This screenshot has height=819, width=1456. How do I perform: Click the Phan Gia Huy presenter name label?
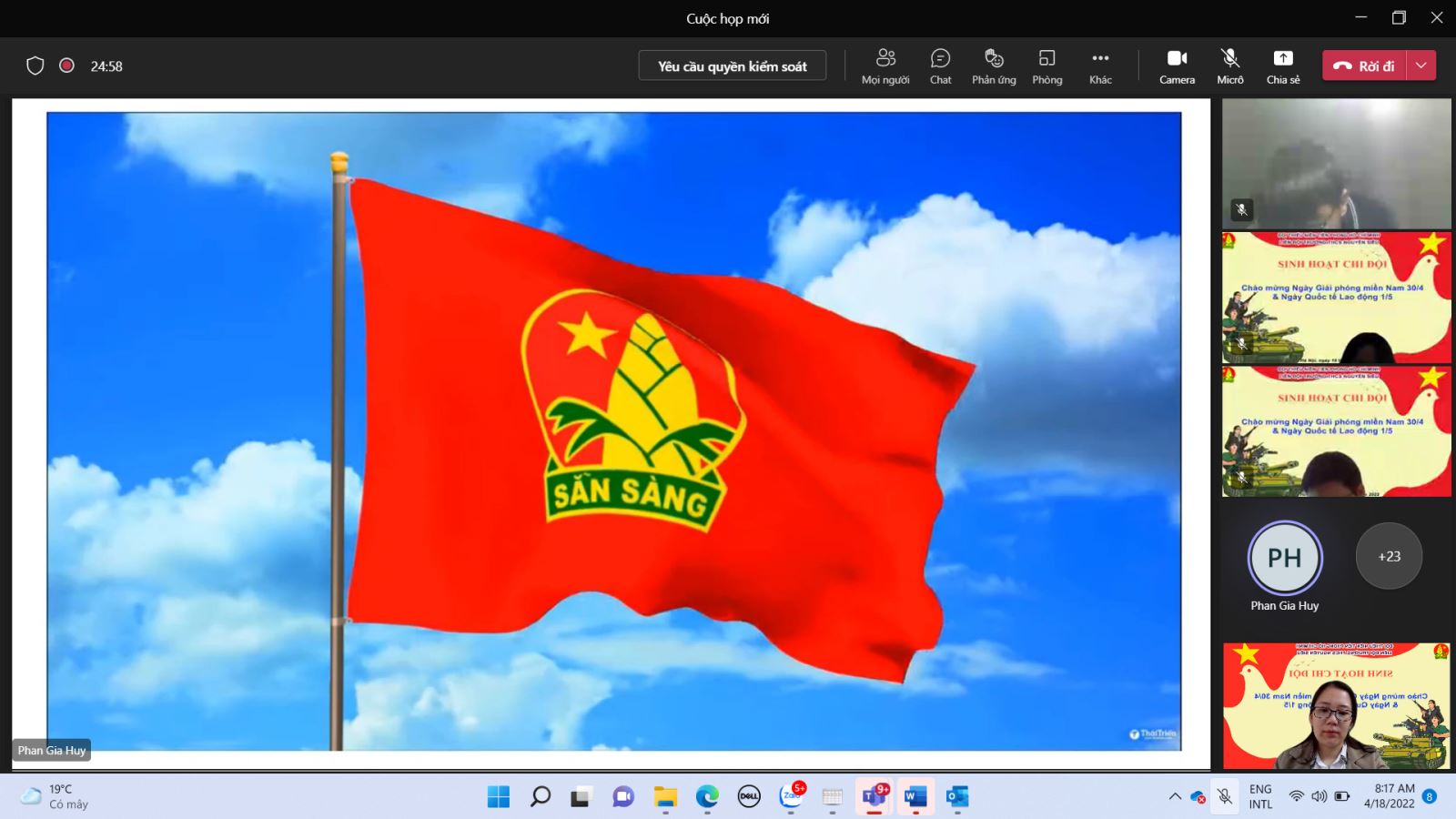(x=52, y=750)
